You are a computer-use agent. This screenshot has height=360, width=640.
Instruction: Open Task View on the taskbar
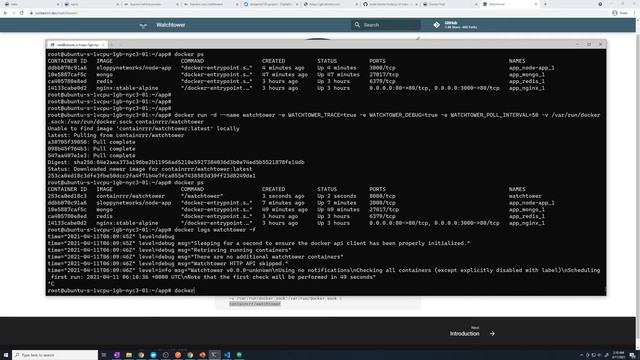coord(104,355)
